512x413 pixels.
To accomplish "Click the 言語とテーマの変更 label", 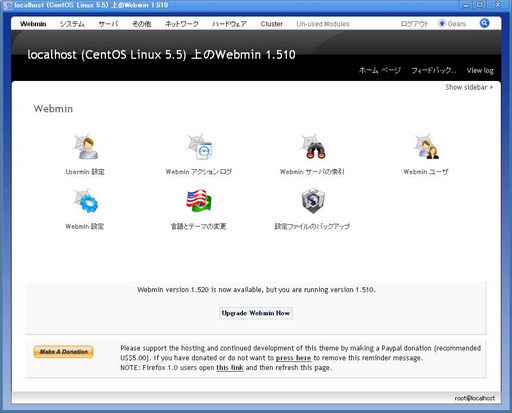I will point(199,227).
